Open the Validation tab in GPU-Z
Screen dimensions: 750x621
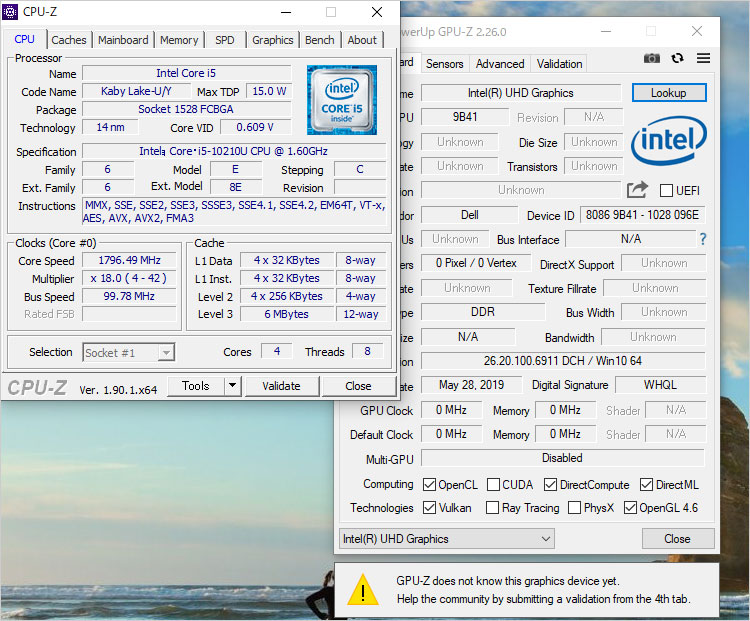click(559, 64)
